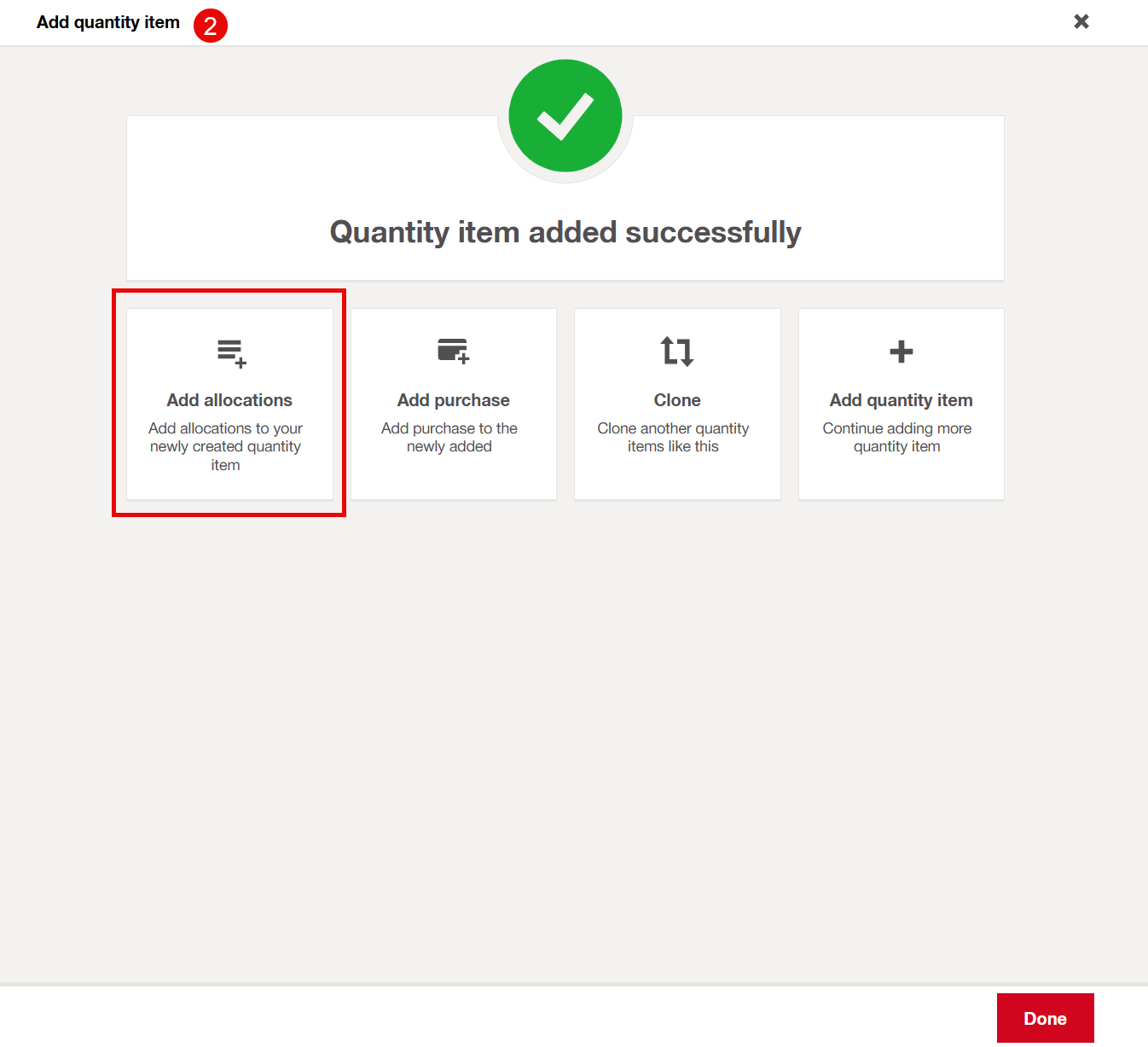The height and width of the screenshot is (1047, 1148).
Task: Click the red number 2 badge
Action: [211, 26]
